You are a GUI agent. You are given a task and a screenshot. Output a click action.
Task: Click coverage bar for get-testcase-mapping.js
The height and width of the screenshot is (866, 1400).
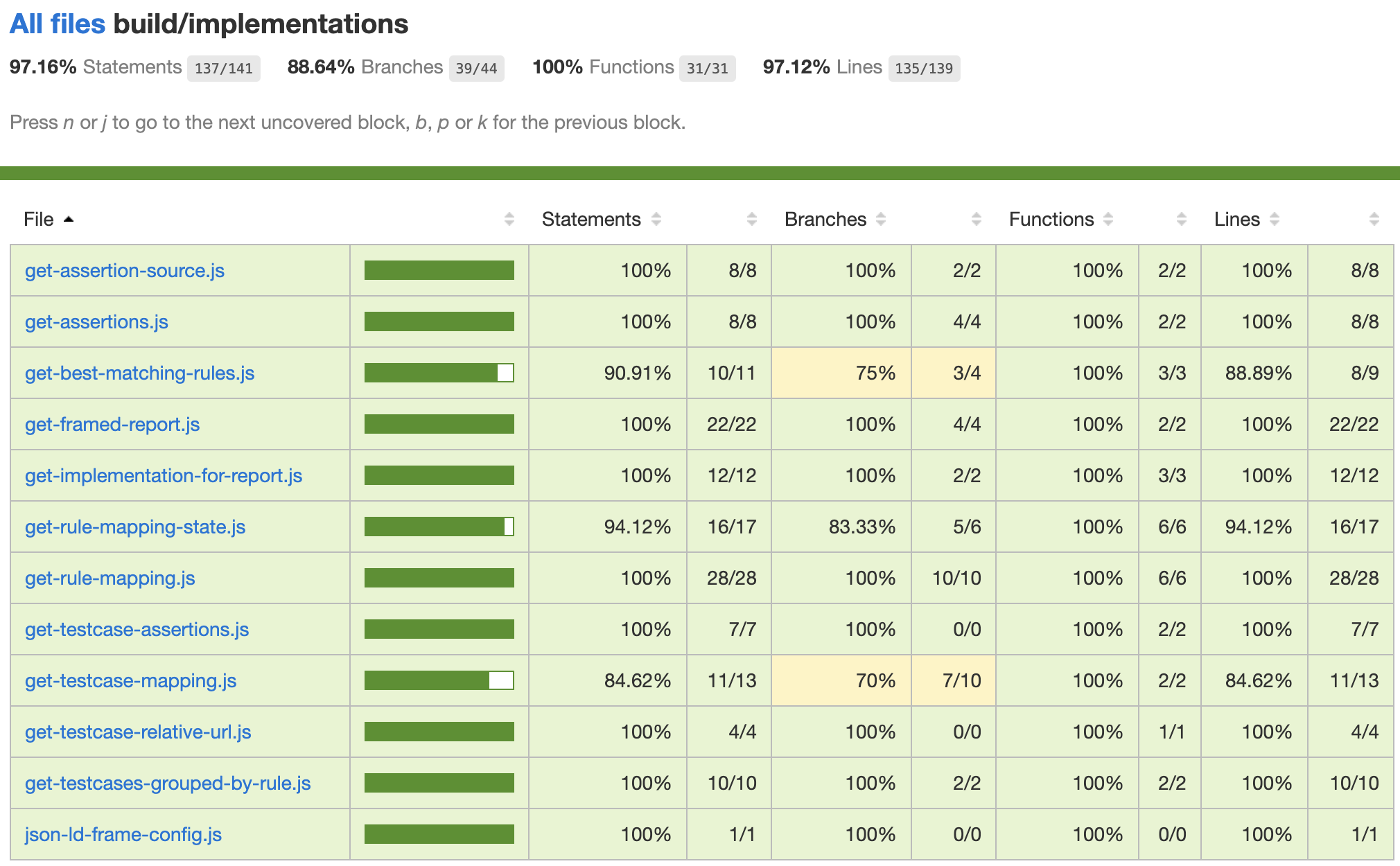click(439, 681)
